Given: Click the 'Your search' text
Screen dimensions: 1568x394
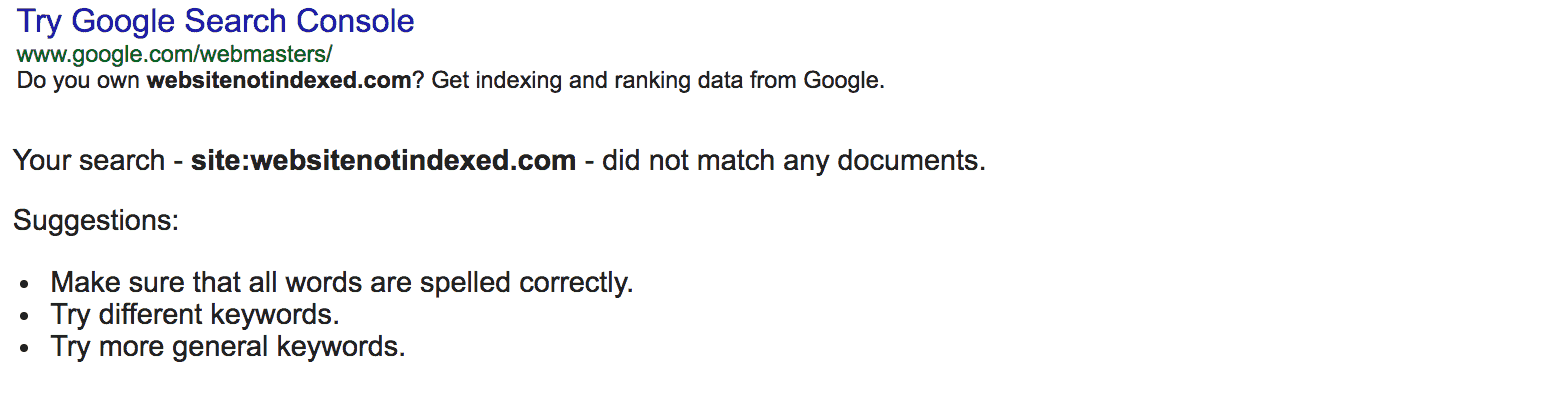Looking at the screenshot, I should pyautogui.click(x=89, y=160).
